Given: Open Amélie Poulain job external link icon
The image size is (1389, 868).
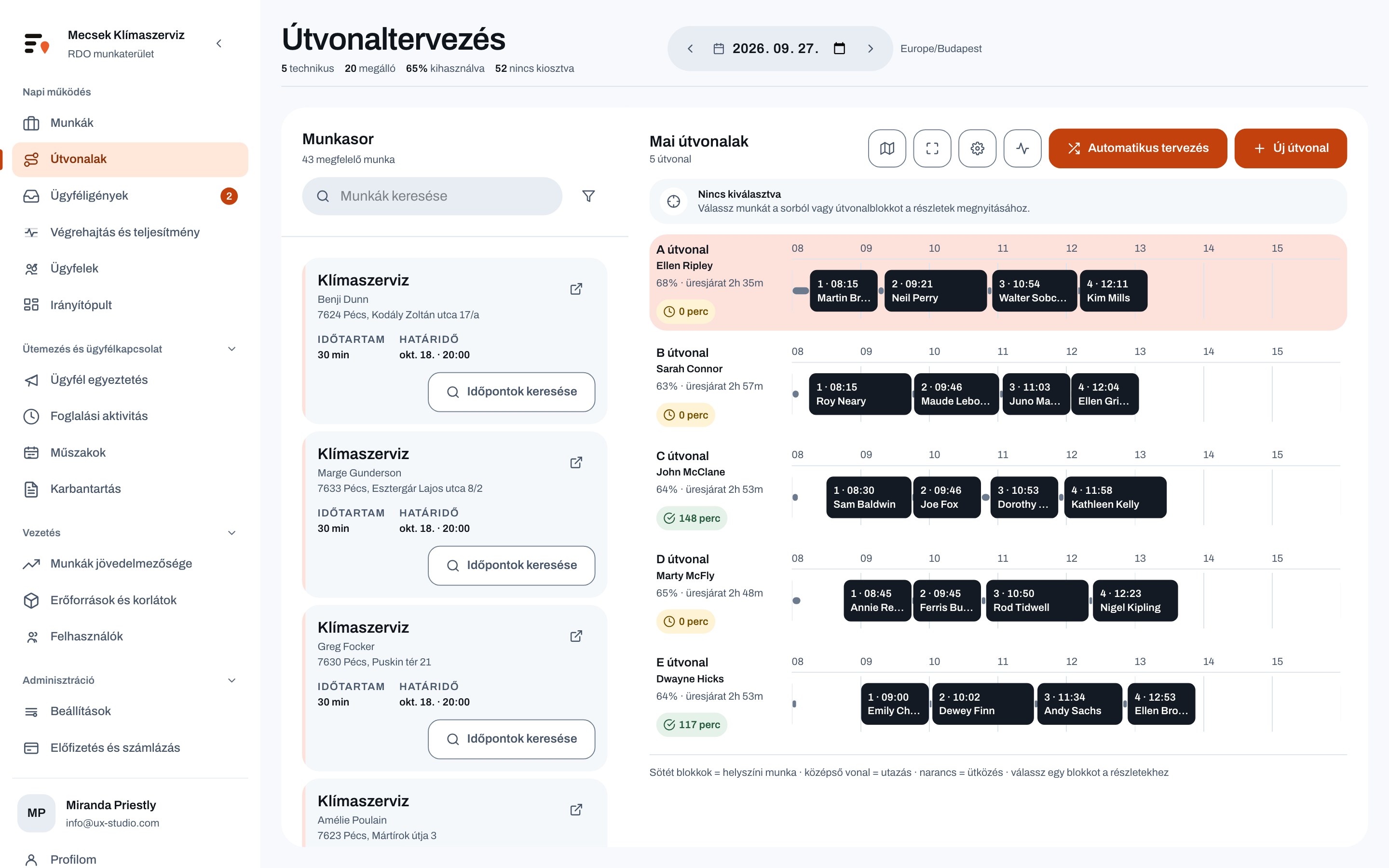Looking at the screenshot, I should pyautogui.click(x=576, y=810).
